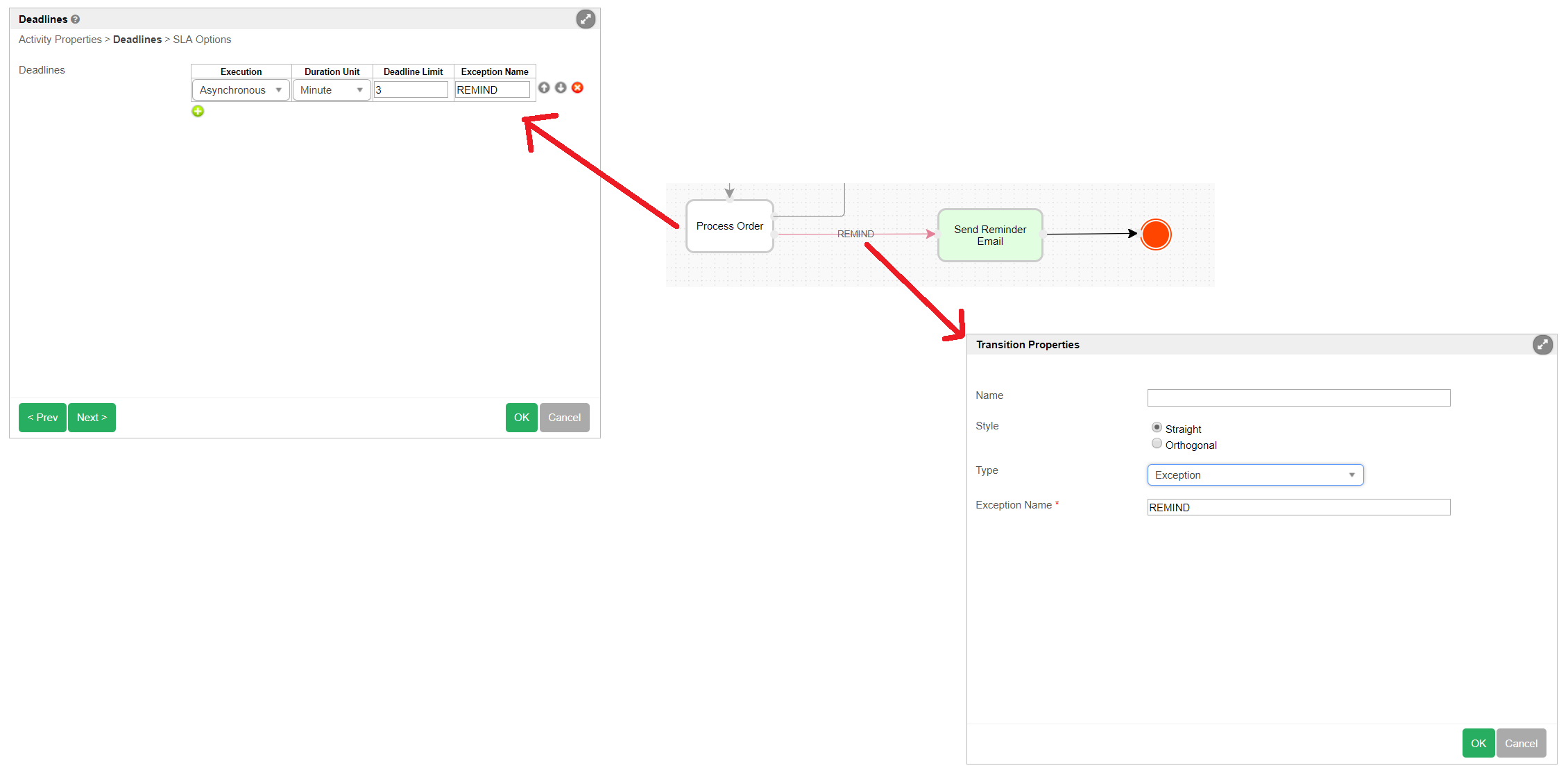Select the Orthogonal style radio button
The width and height of the screenshot is (1568, 777).
pyautogui.click(x=1157, y=443)
